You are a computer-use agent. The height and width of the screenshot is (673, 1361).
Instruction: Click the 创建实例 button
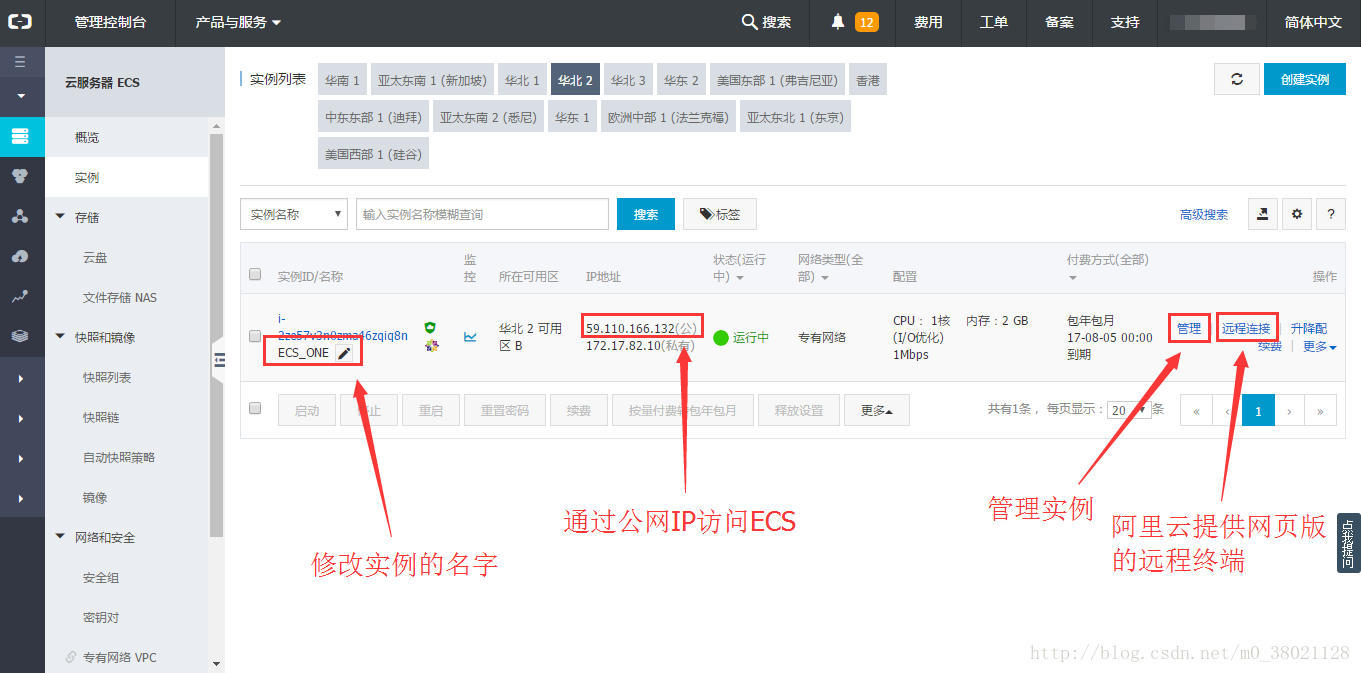coord(1305,79)
